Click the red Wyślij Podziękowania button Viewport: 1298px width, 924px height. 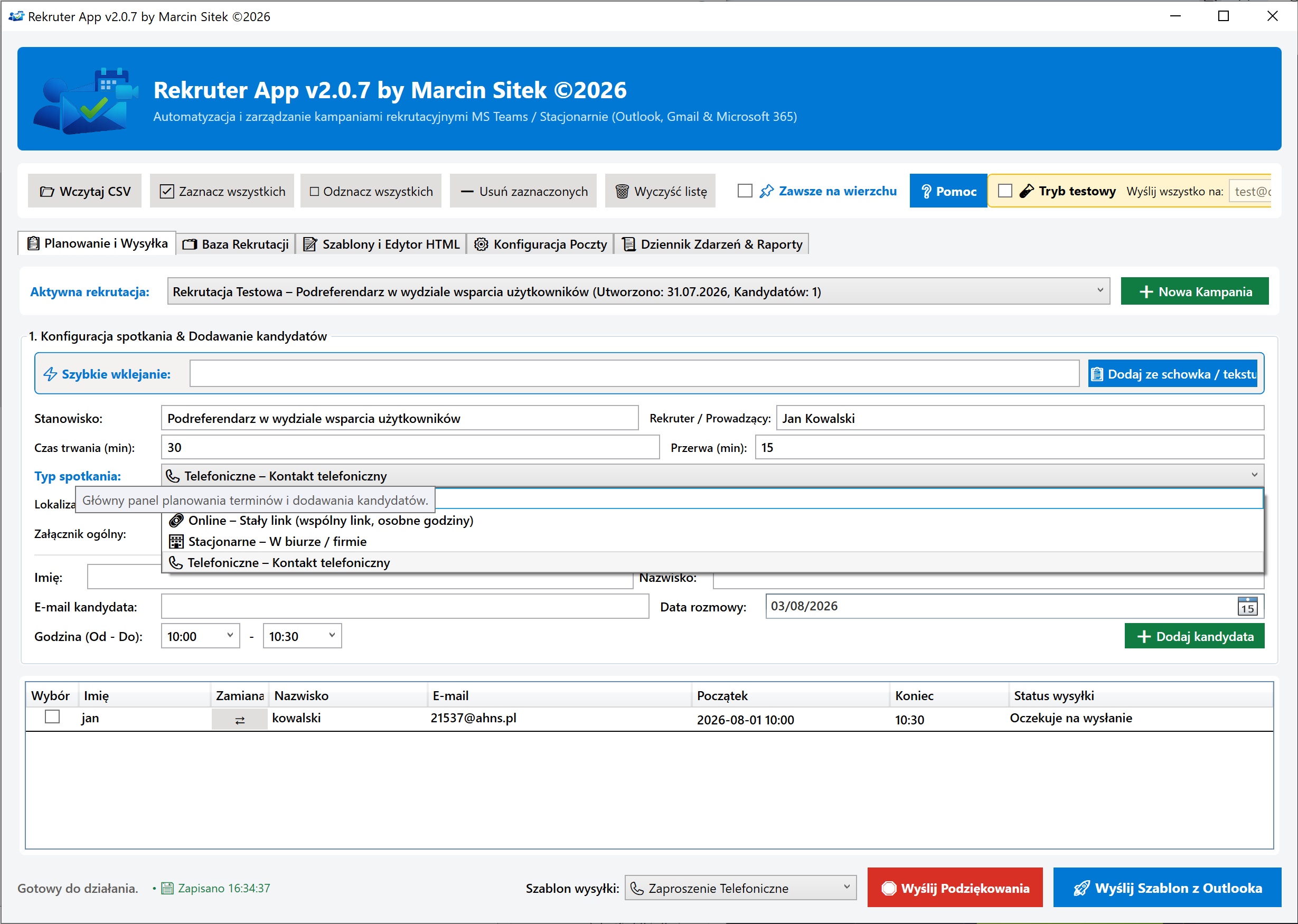955,887
